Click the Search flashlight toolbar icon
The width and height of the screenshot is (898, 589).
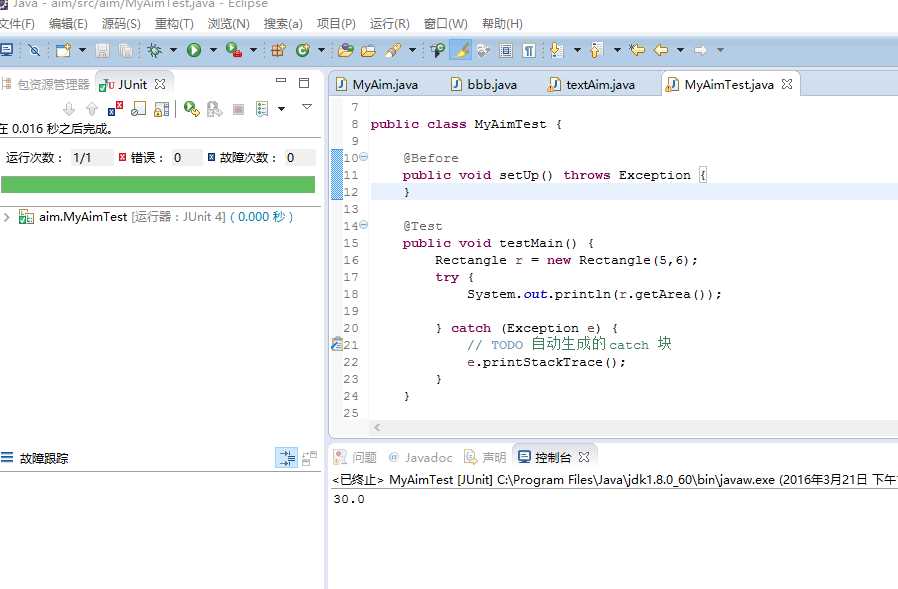click(393, 50)
